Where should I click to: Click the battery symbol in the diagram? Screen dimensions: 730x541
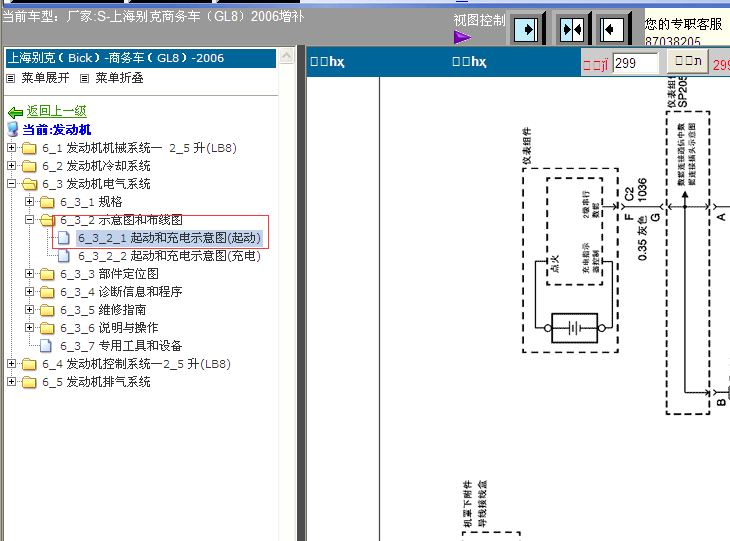tap(575, 328)
